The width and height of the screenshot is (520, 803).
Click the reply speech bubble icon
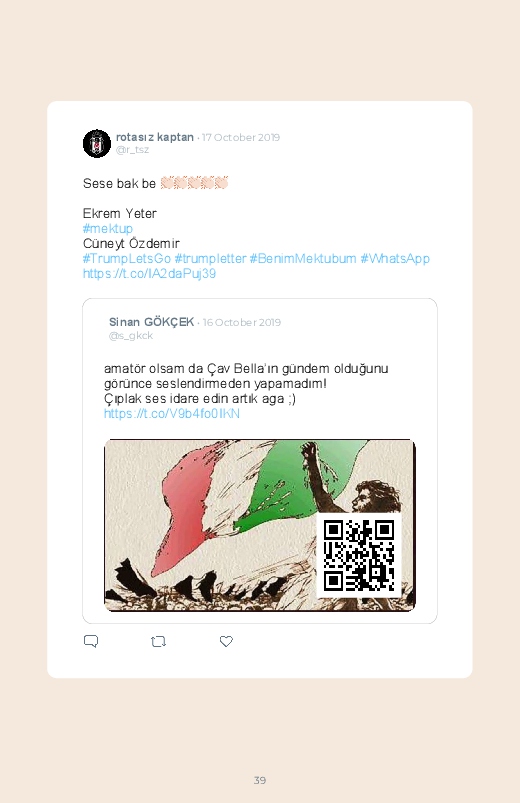91,641
